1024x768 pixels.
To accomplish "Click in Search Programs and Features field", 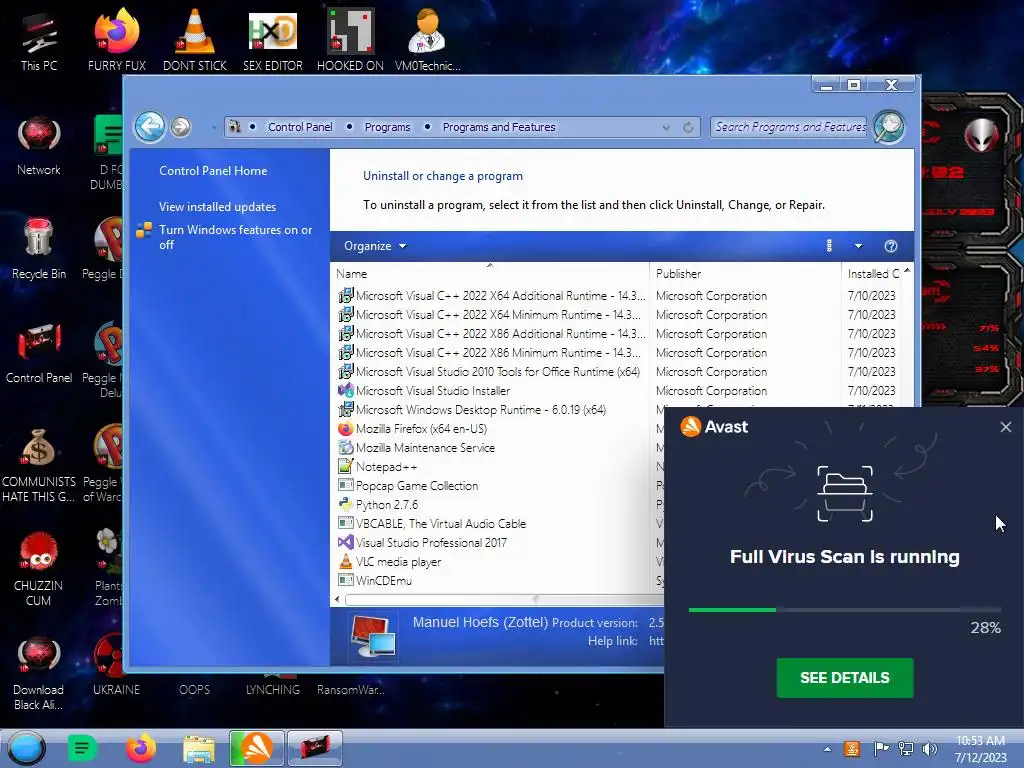I will click(790, 127).
